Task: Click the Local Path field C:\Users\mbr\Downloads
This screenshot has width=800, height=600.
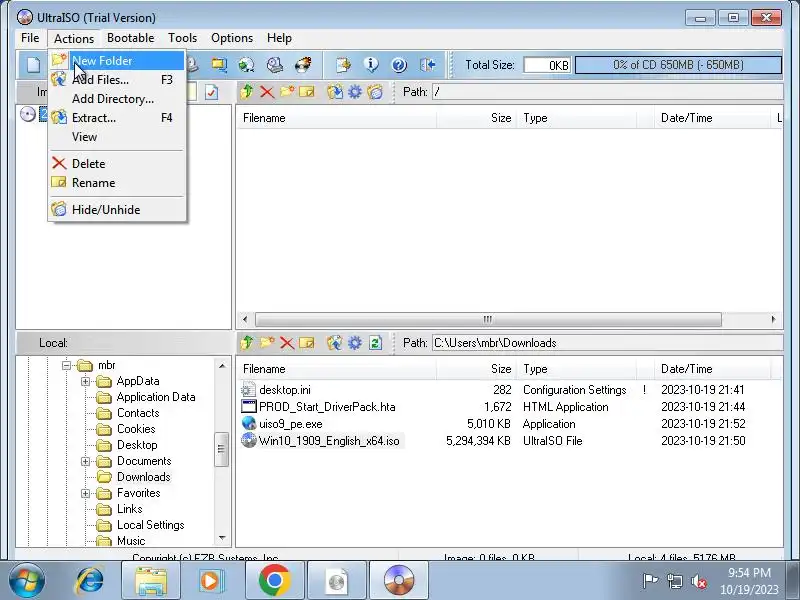Action: pyautogui.click(x=608, y=343)
